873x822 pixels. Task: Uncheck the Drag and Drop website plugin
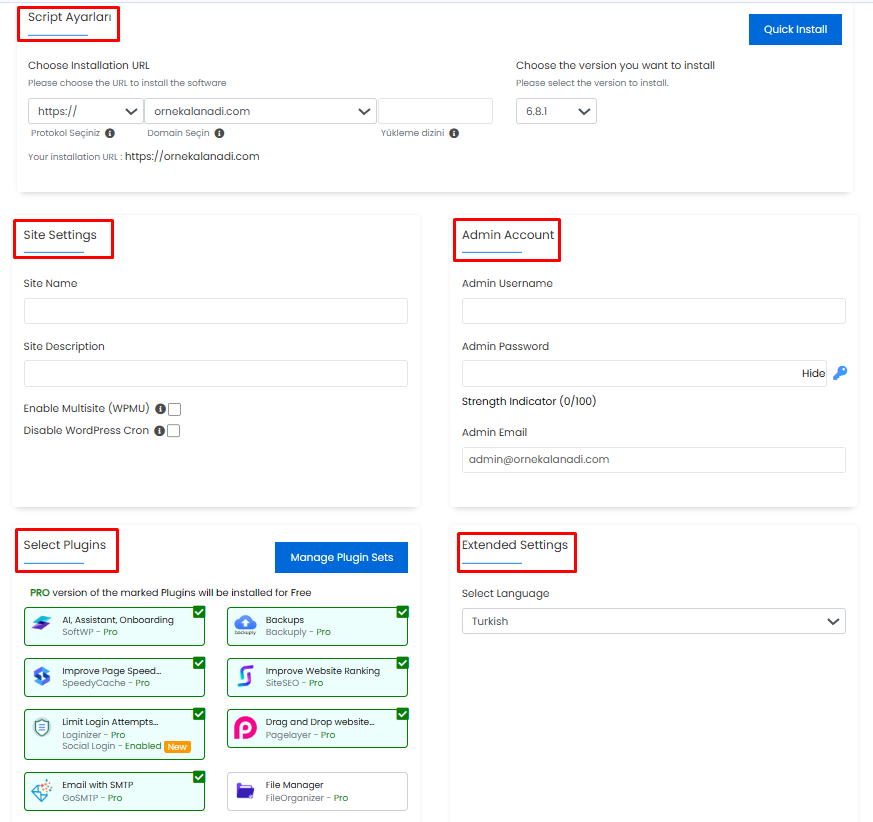(x=403, y=714)
